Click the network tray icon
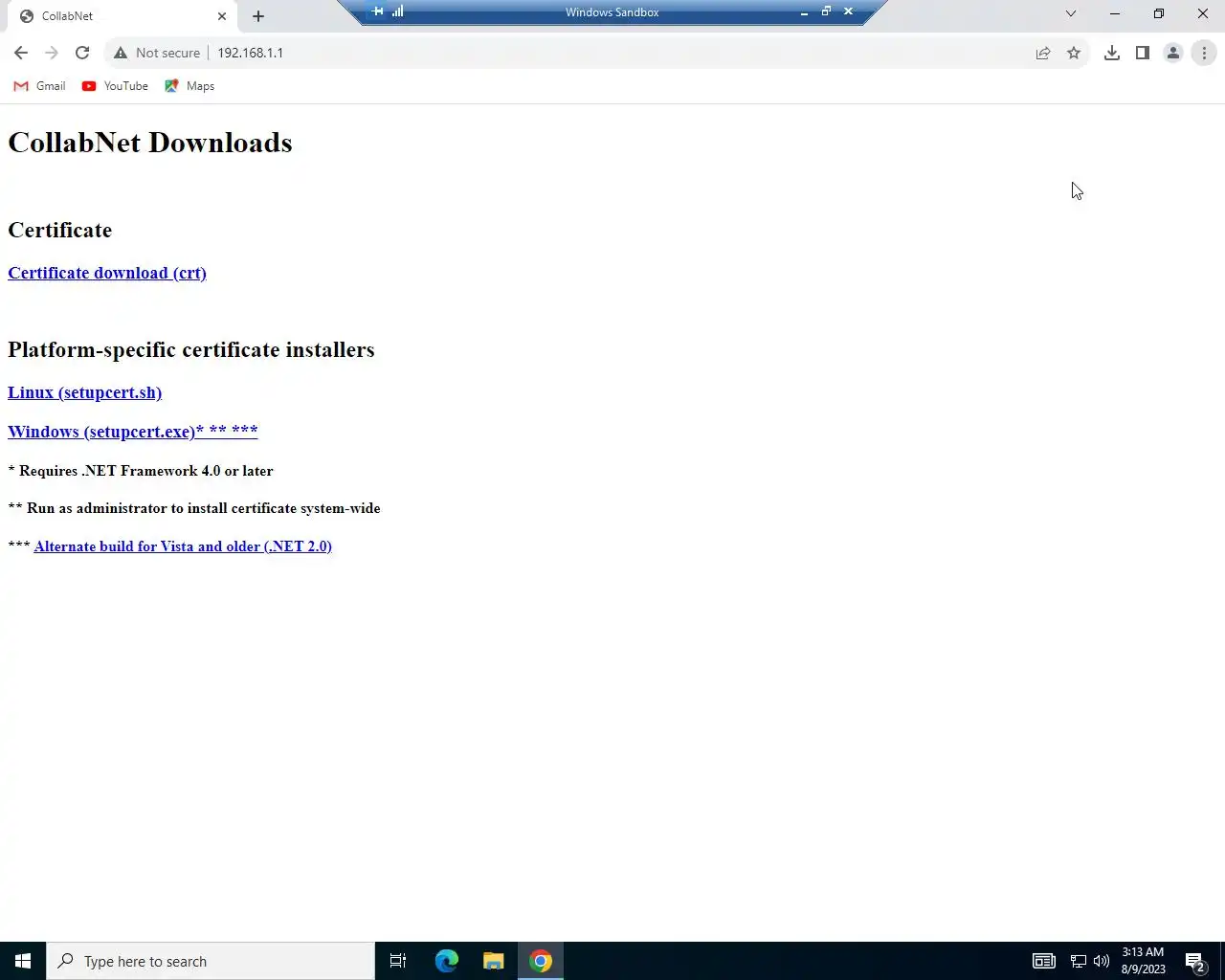 tap(1079, 961)
